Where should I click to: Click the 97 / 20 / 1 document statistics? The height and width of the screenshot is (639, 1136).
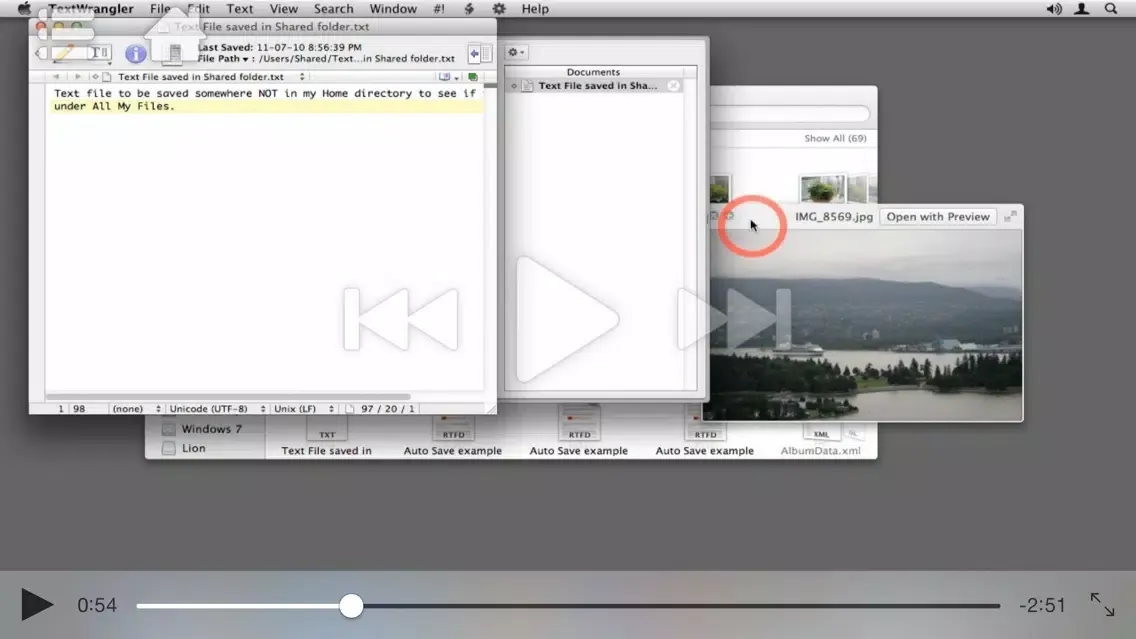click(388, 409)
